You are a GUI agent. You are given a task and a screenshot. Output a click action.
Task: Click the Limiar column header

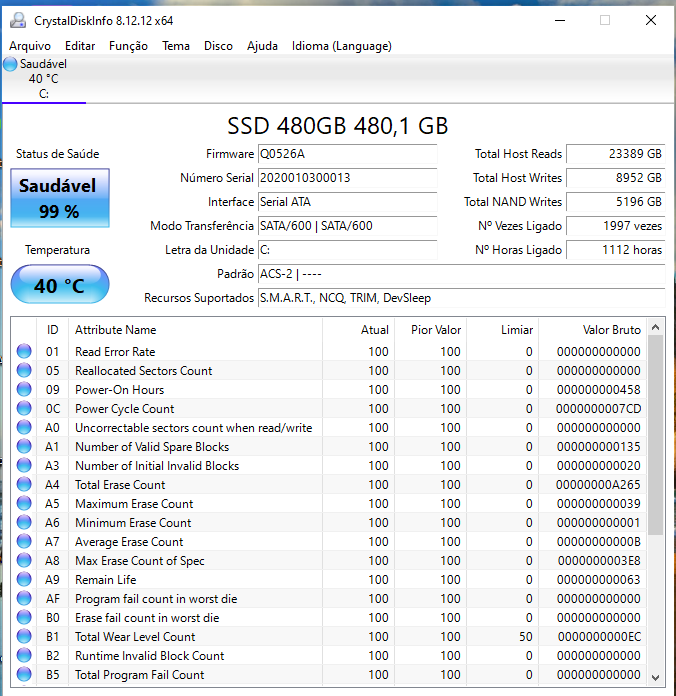(x=502, y=330)
